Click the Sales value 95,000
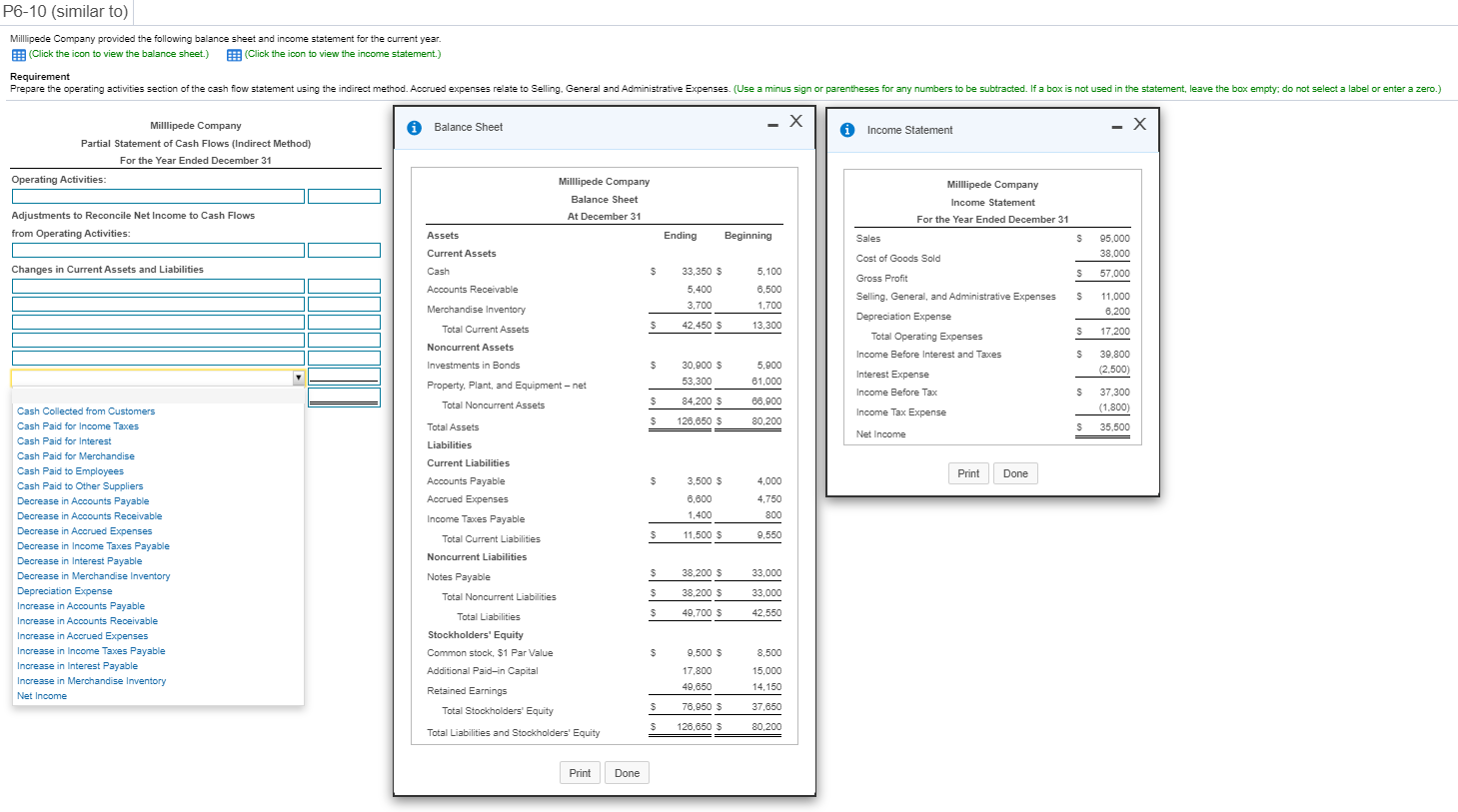 point(1114,239)
